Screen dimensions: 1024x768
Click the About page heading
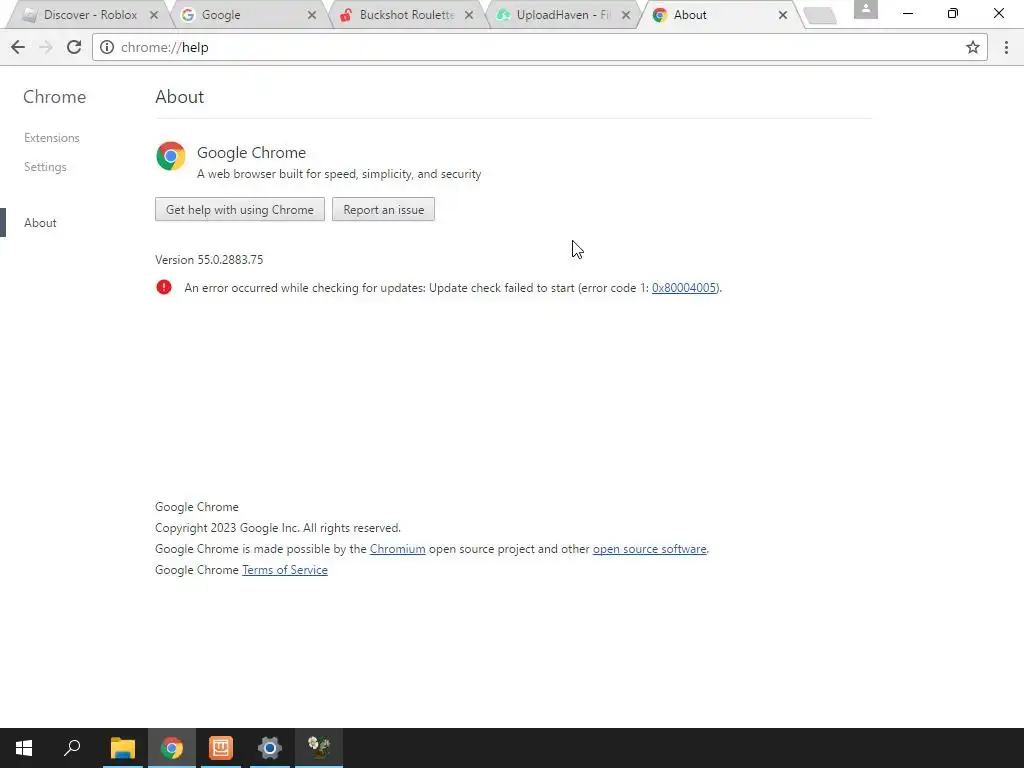tap(180, 97)
